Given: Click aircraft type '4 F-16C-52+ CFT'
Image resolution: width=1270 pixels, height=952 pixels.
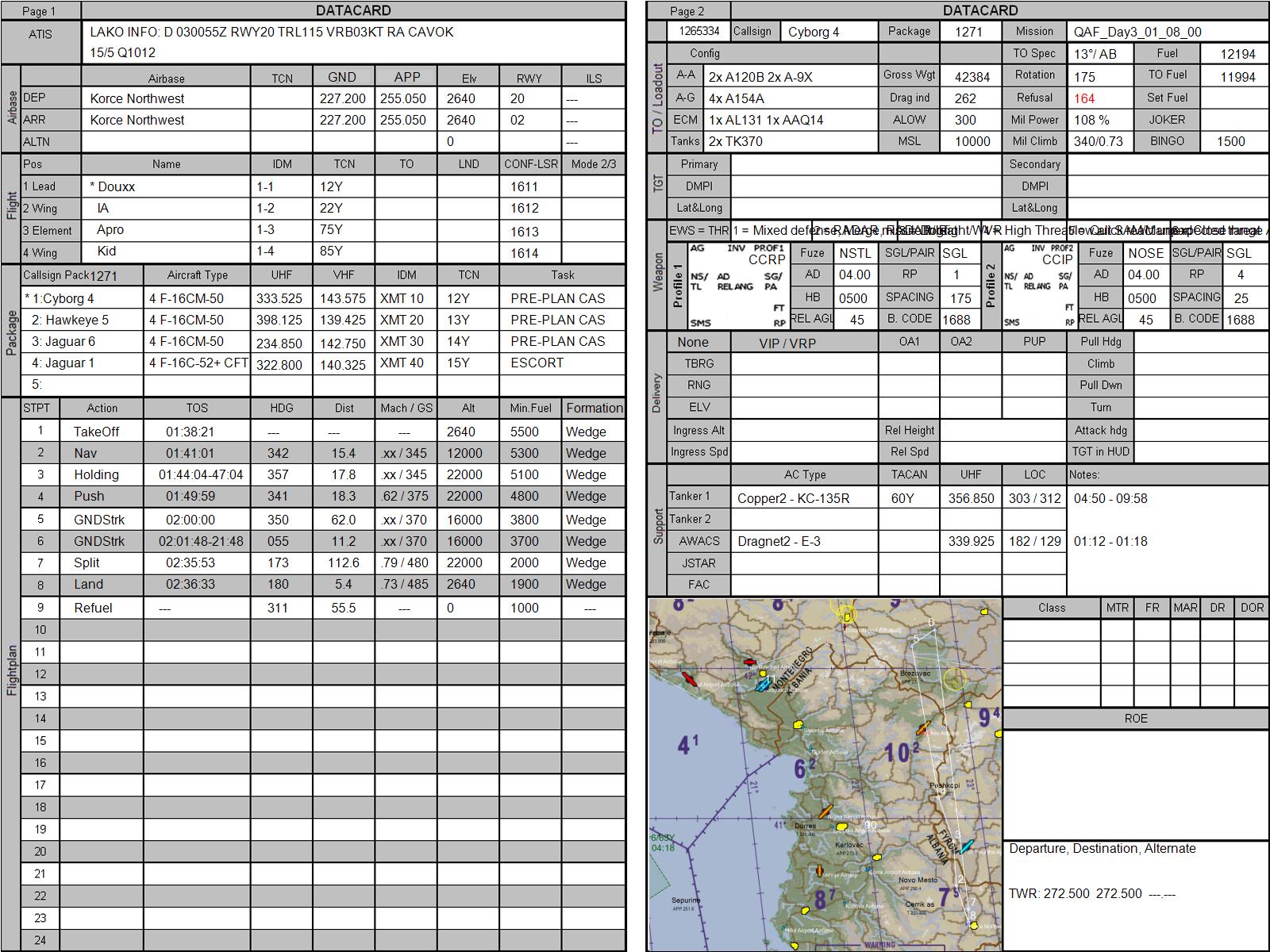Looking at the screenshot, I should [x=198, y=363].
